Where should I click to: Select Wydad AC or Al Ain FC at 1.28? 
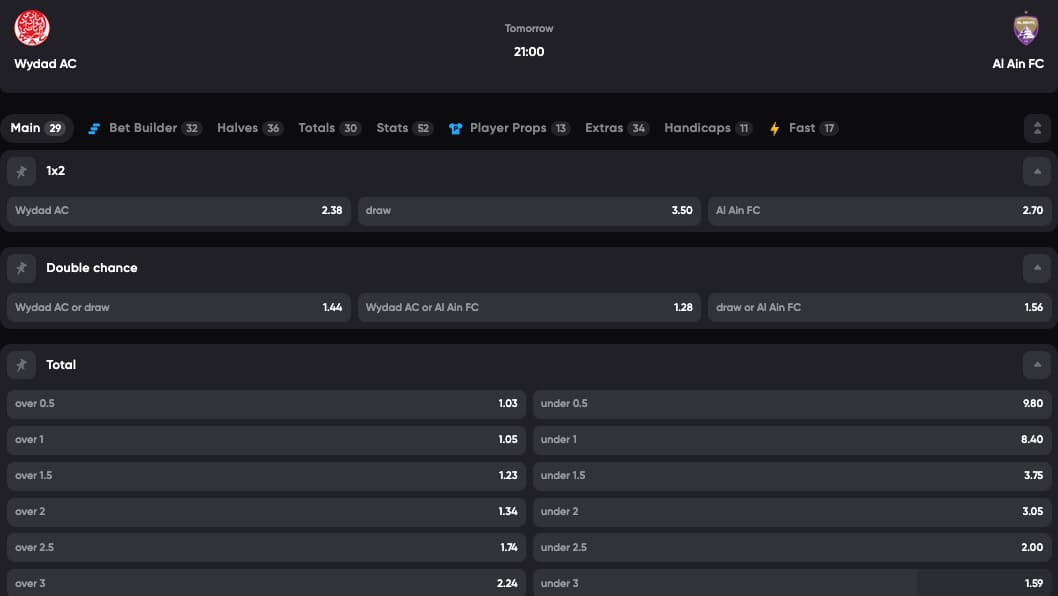pyautogui.click(x=529, y=307)
